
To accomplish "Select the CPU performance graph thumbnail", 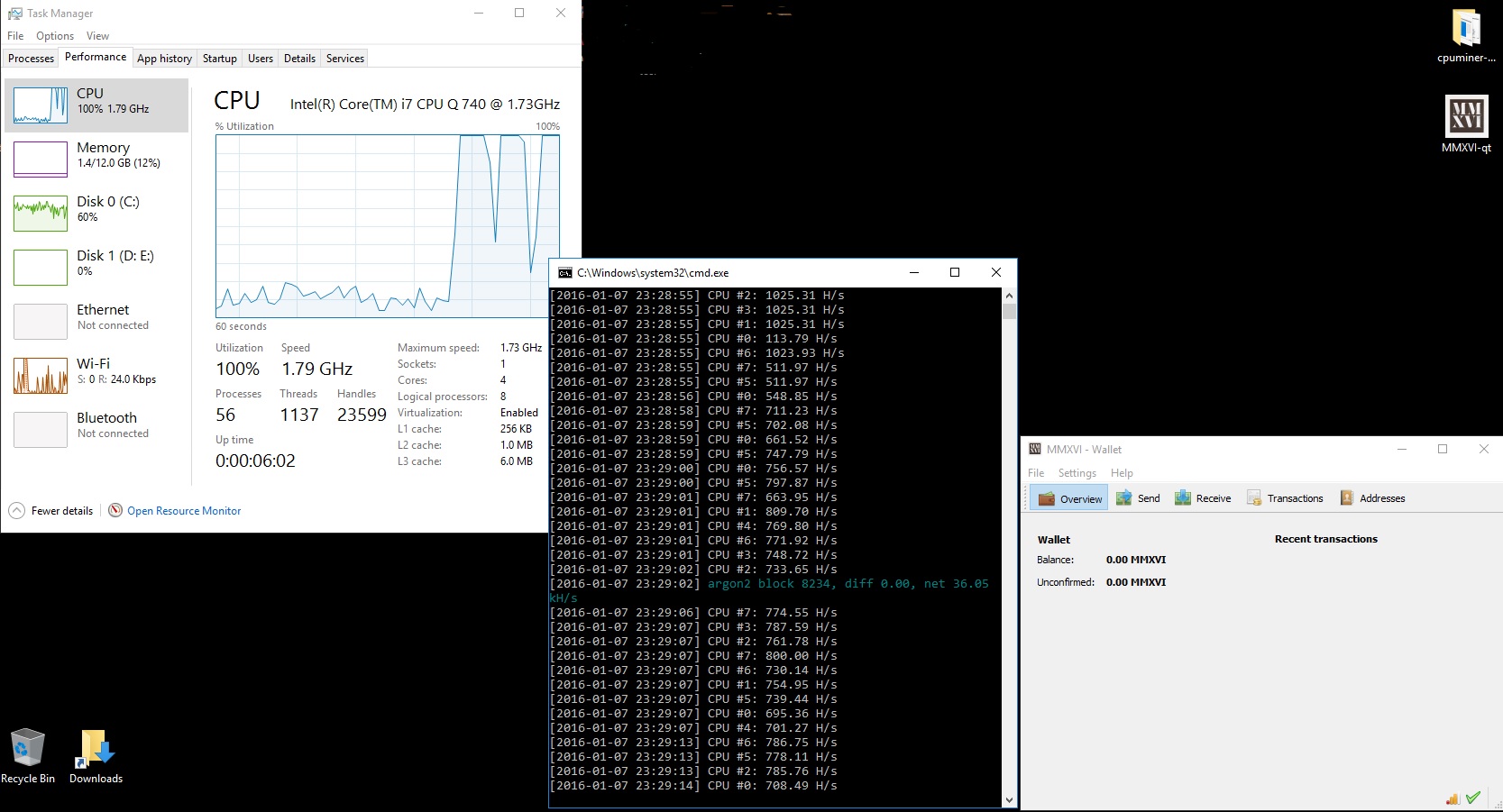I will pyautogui.click(x=41, y=105).
